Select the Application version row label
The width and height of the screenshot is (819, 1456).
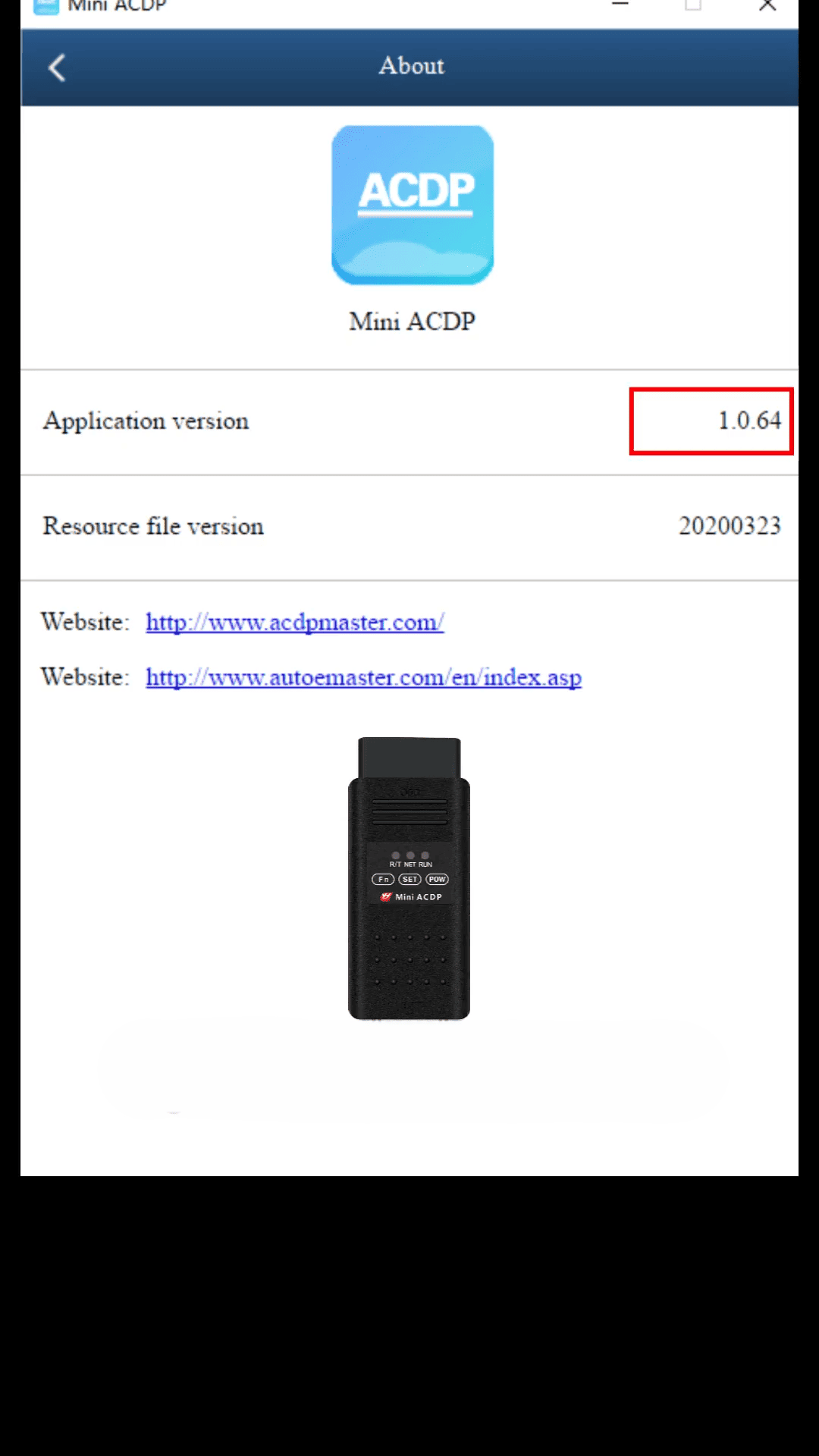tap(146, 422)
